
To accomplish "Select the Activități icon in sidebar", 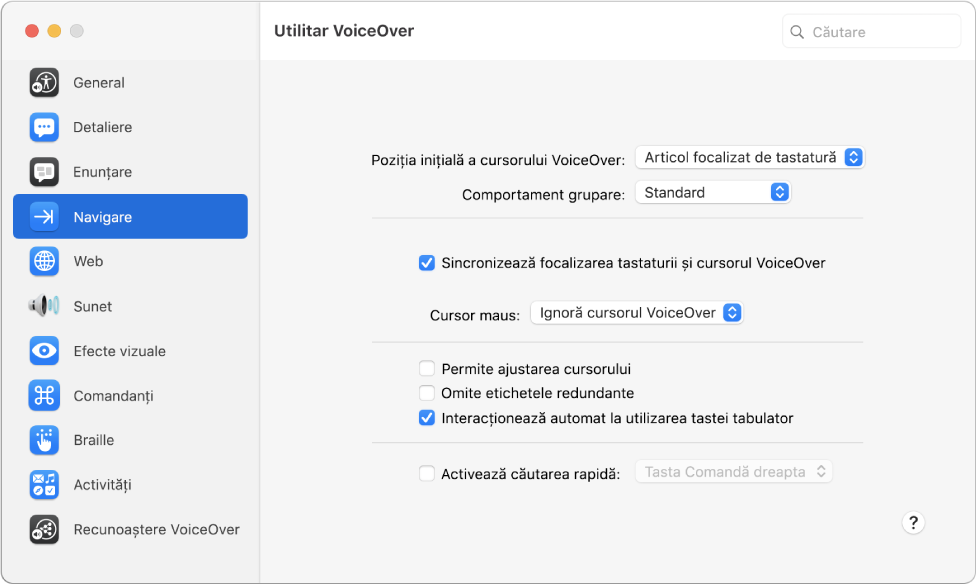I will click(44, 485).
